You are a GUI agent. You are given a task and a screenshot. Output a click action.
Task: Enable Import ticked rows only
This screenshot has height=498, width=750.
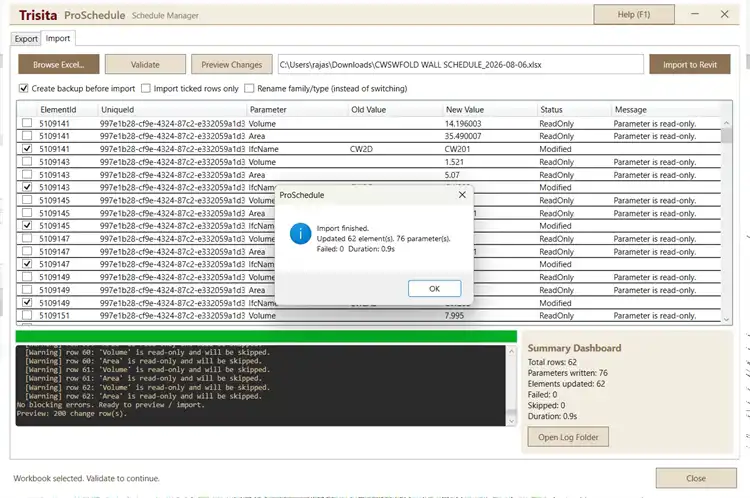pyautogui.click(x=146, y=89)
